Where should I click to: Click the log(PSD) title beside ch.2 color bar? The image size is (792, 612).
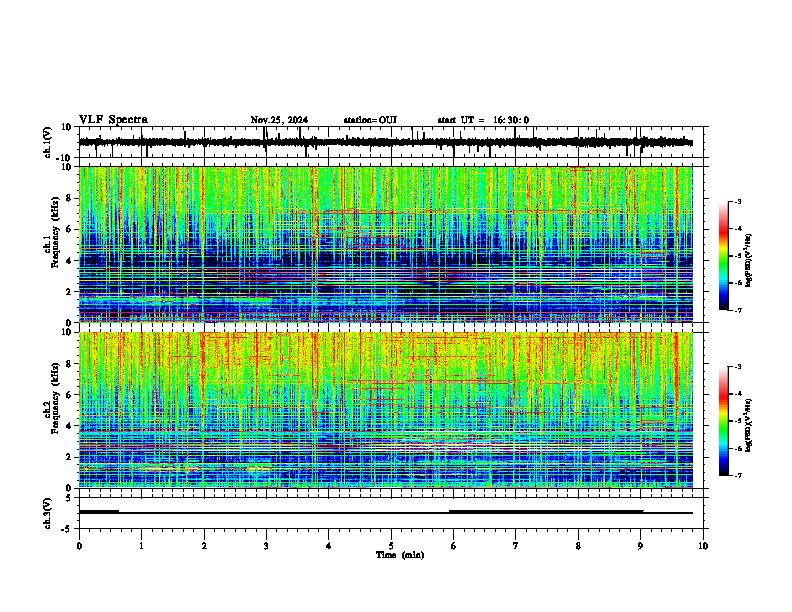(749, 425)
